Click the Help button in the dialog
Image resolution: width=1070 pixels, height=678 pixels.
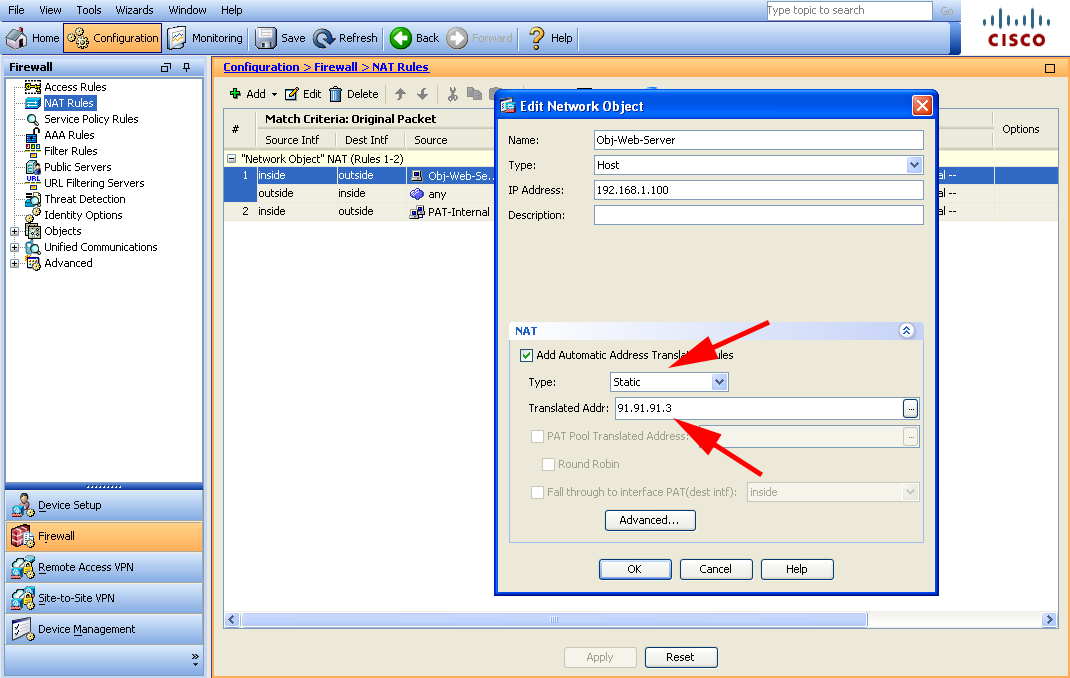pyautogui.click(x=797, y=569)
